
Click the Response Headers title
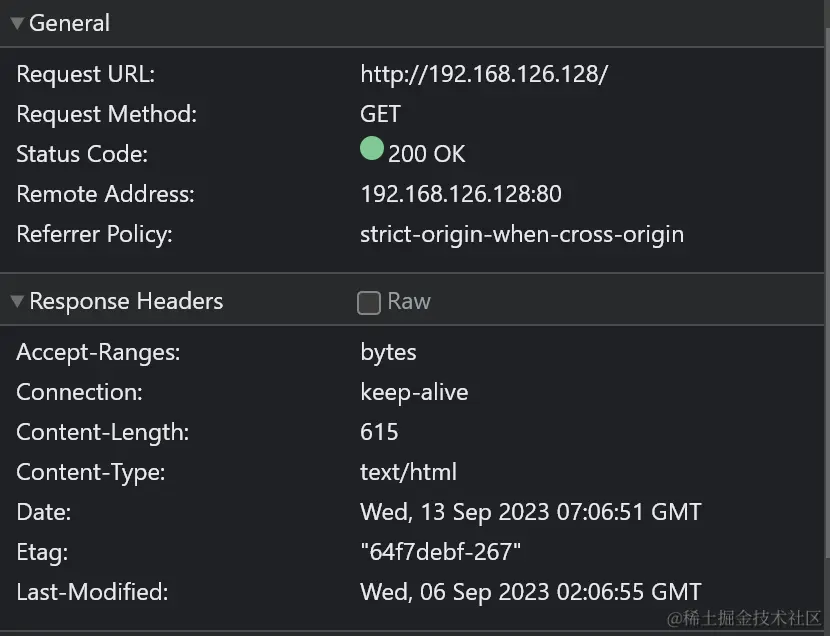tap(126, 301)
